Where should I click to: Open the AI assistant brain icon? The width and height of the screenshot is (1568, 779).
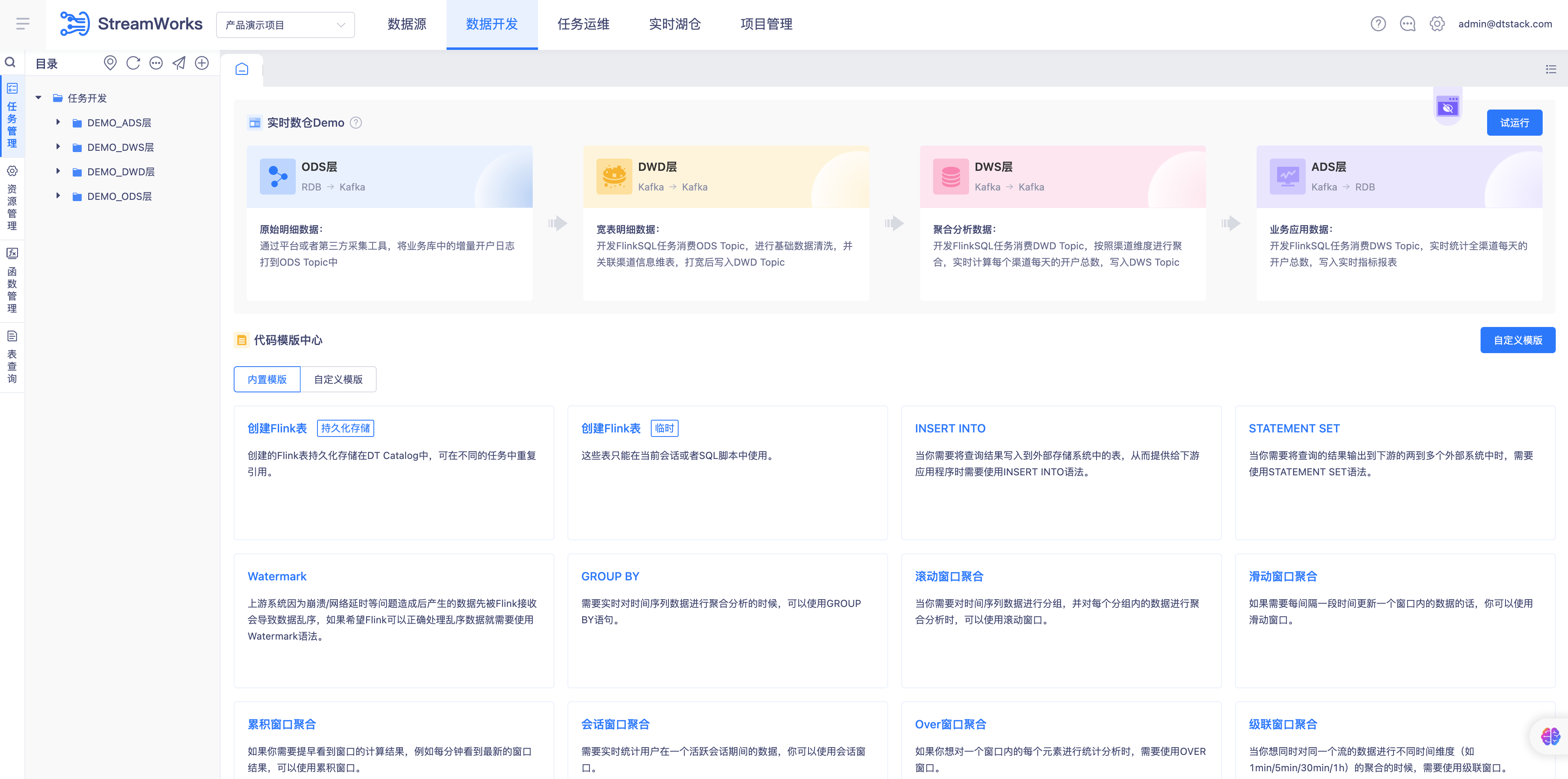click(1550, 736)
